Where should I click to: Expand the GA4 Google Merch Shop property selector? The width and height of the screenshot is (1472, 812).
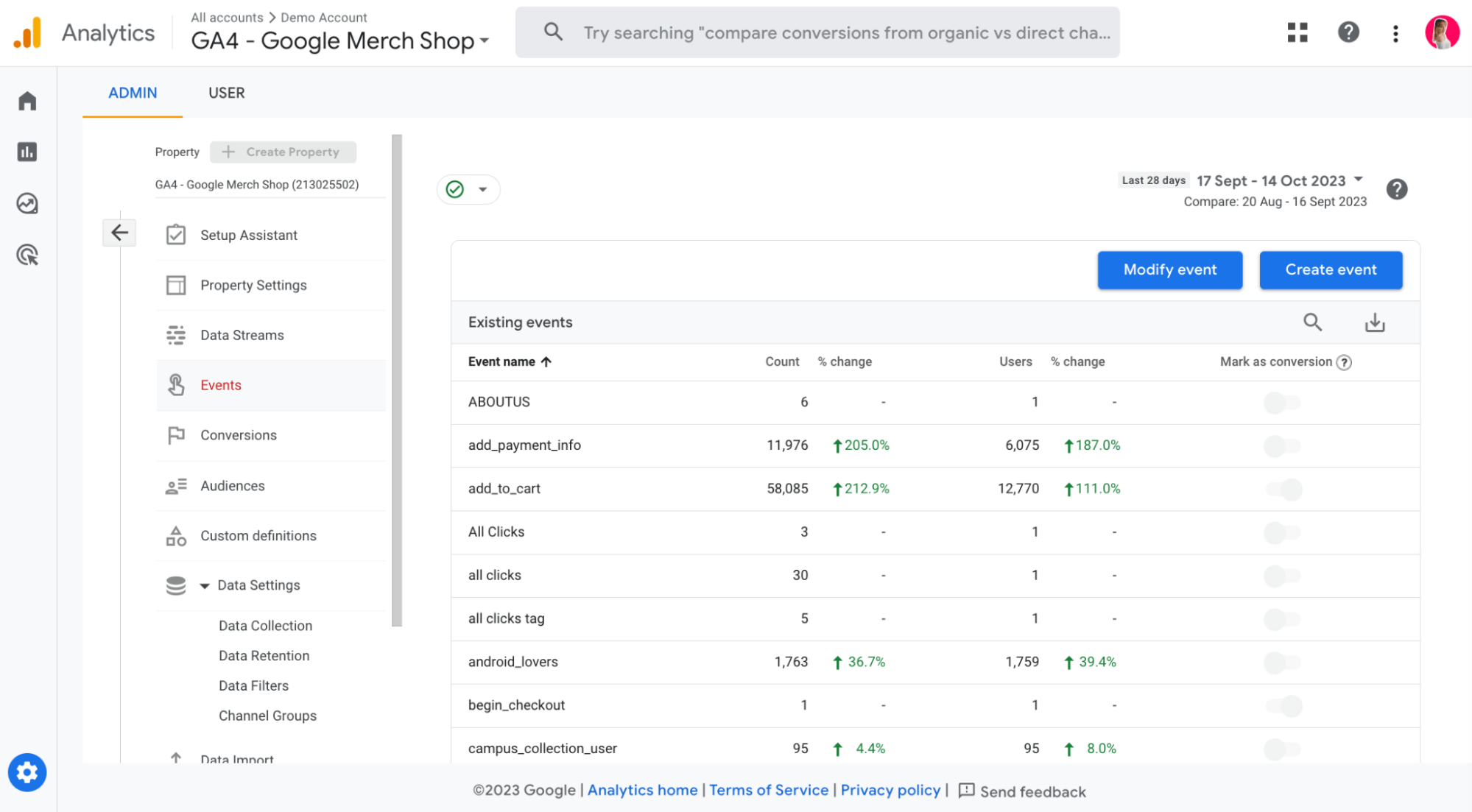click(x=486, y=40)
